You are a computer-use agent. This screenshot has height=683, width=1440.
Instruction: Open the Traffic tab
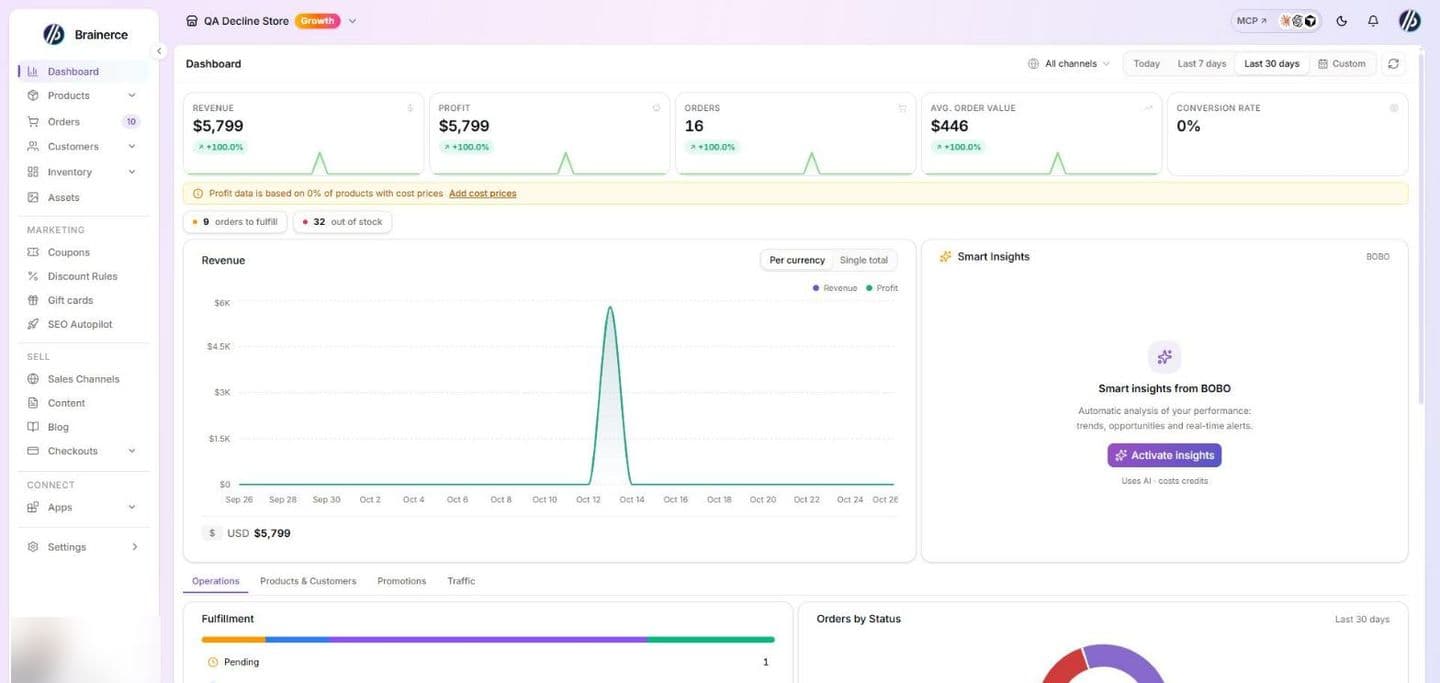click(461, 581)
